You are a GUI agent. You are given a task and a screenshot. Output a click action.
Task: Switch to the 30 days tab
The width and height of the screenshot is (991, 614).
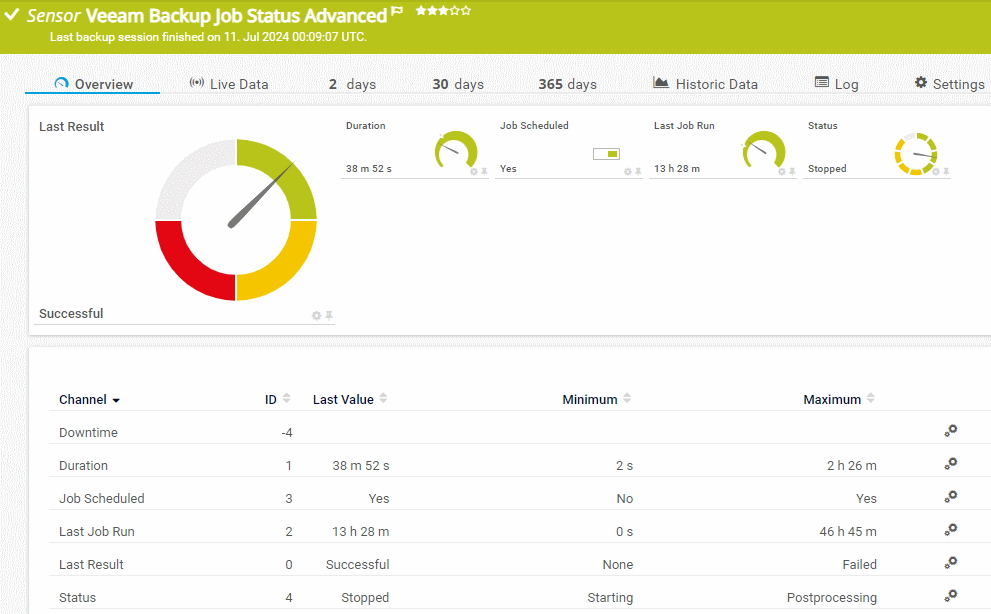click(457, 84)
